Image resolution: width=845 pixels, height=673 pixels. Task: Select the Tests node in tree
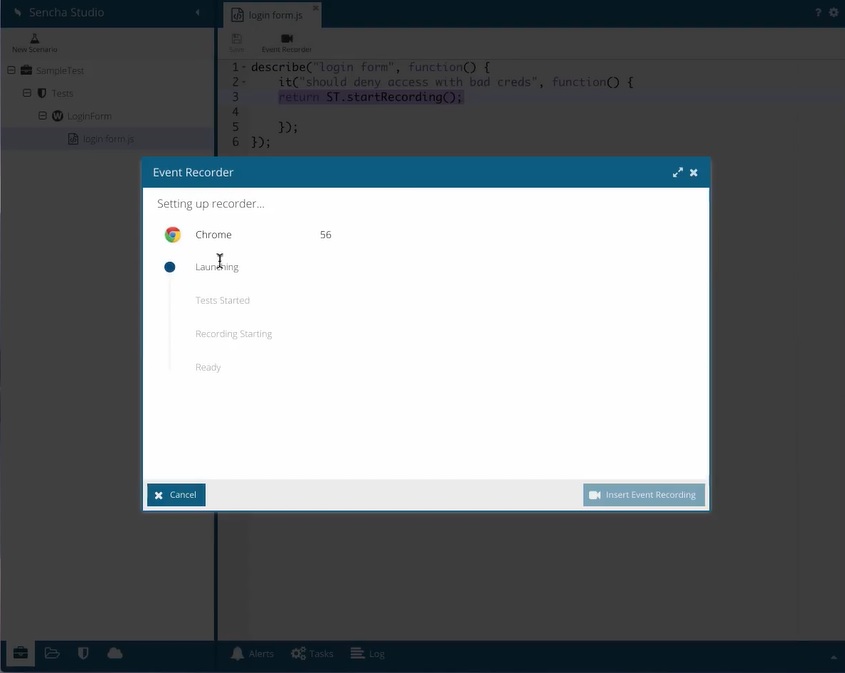(x=62, y=93)
